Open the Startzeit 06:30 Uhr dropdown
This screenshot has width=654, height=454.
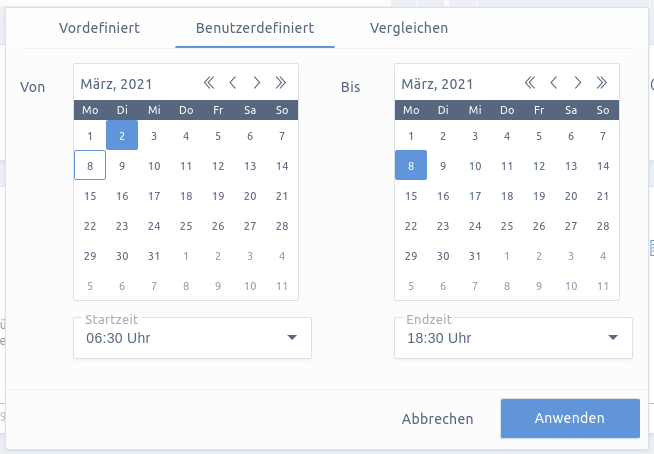pos(192,338)
